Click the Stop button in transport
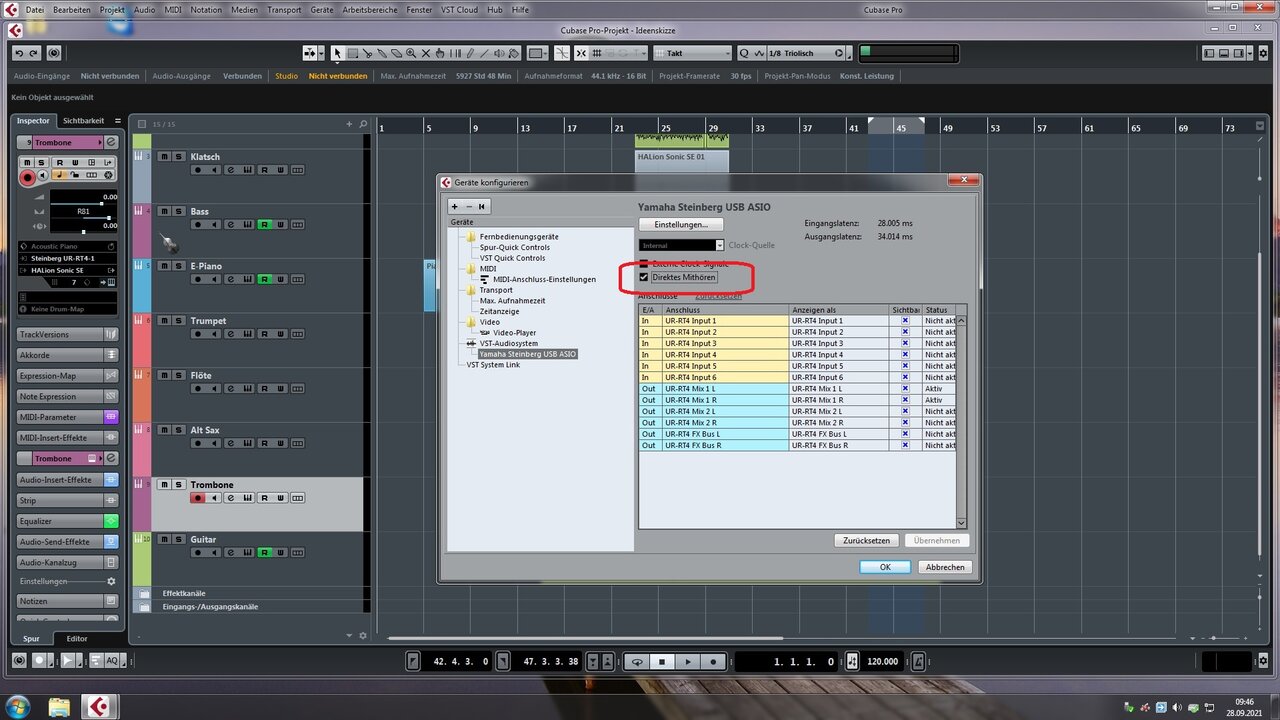 [662, 662]
